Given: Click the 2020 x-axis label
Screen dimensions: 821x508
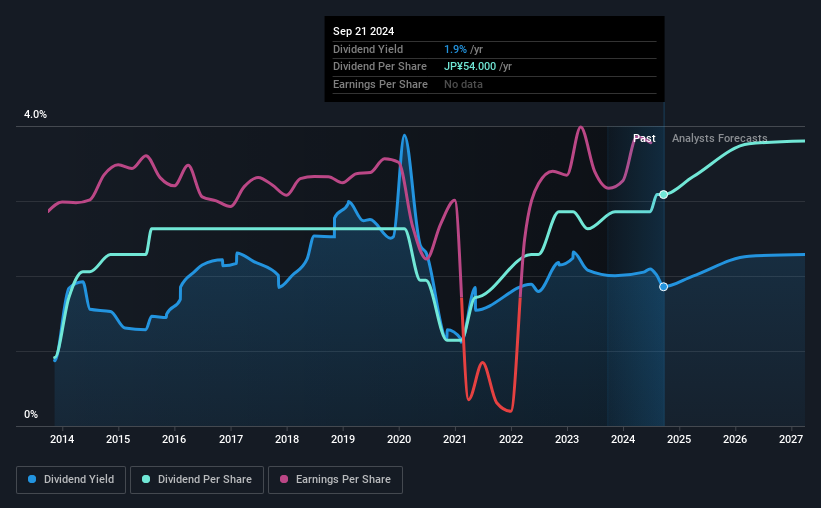Looking at the screenshot, I should [x=399, y=439].
